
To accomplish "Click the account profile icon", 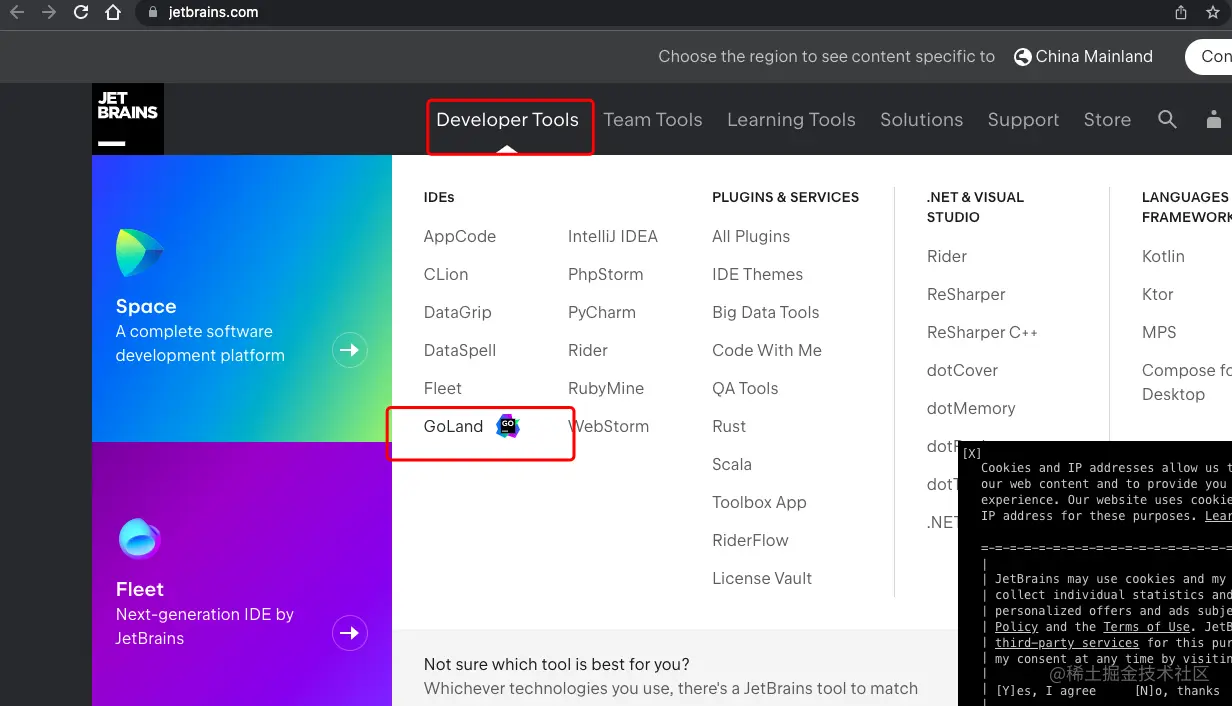I will (x=1214, y=119).
